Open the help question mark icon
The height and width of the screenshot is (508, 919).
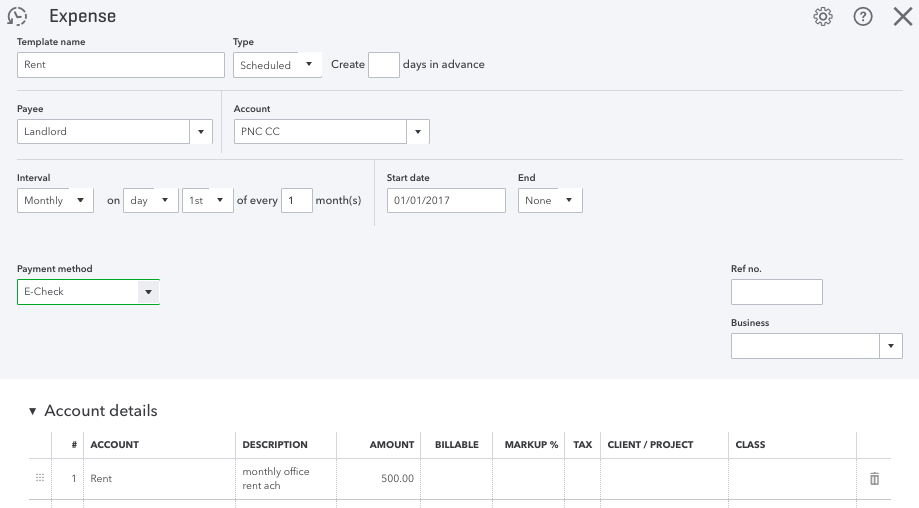click(863, 16)
